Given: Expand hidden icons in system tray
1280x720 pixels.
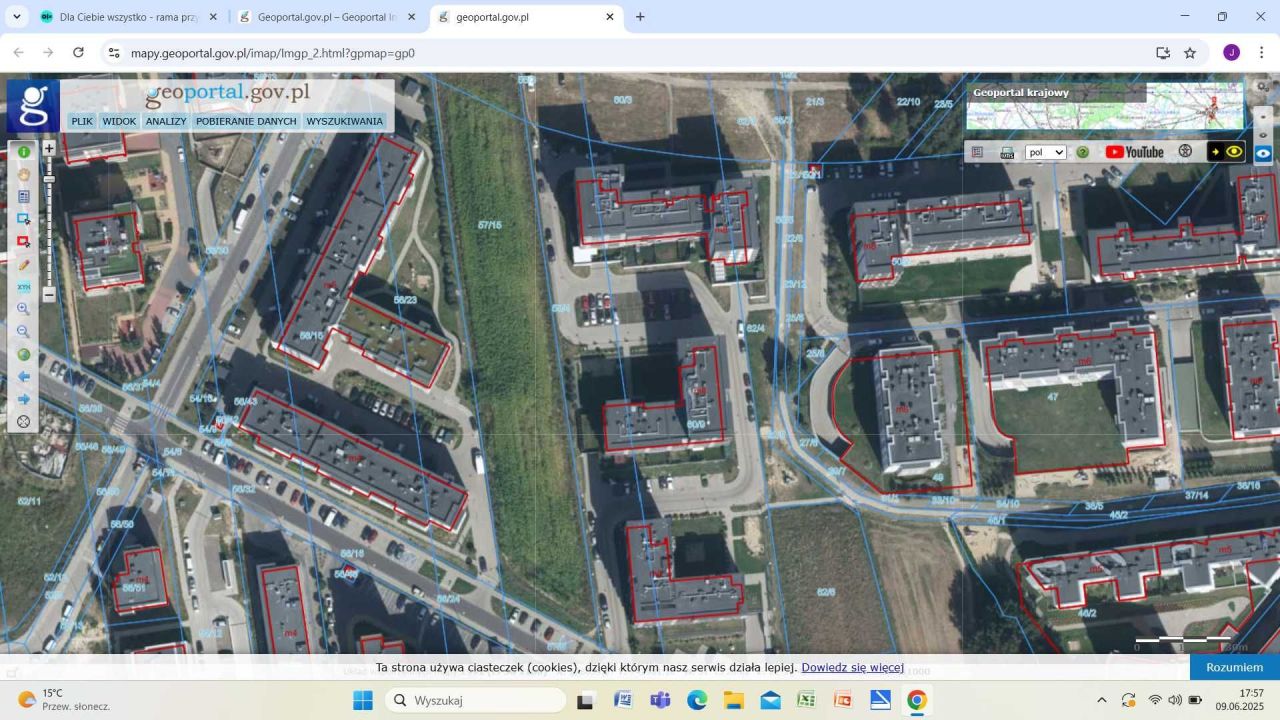Looking at the screenshot, I should pyautogui.click(x=1102, y=700).
